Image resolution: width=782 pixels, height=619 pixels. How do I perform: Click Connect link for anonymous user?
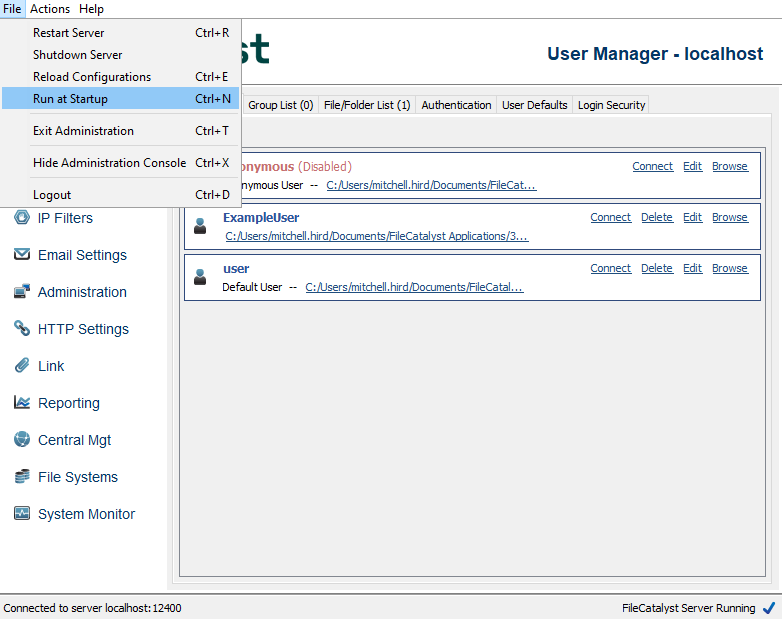click(652, 166)
